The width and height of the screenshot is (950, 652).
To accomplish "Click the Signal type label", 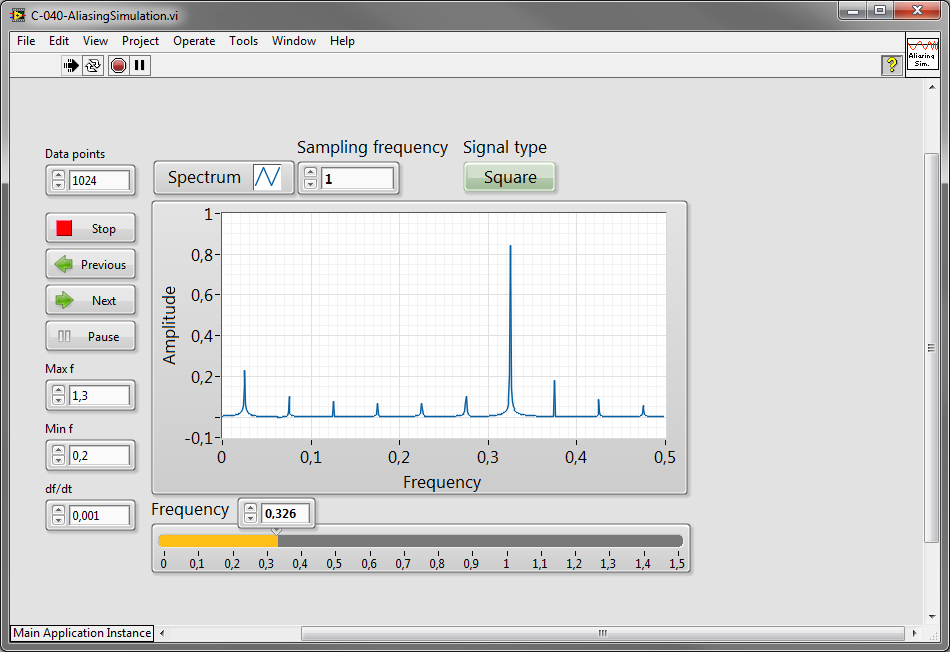I will (505, 147).
